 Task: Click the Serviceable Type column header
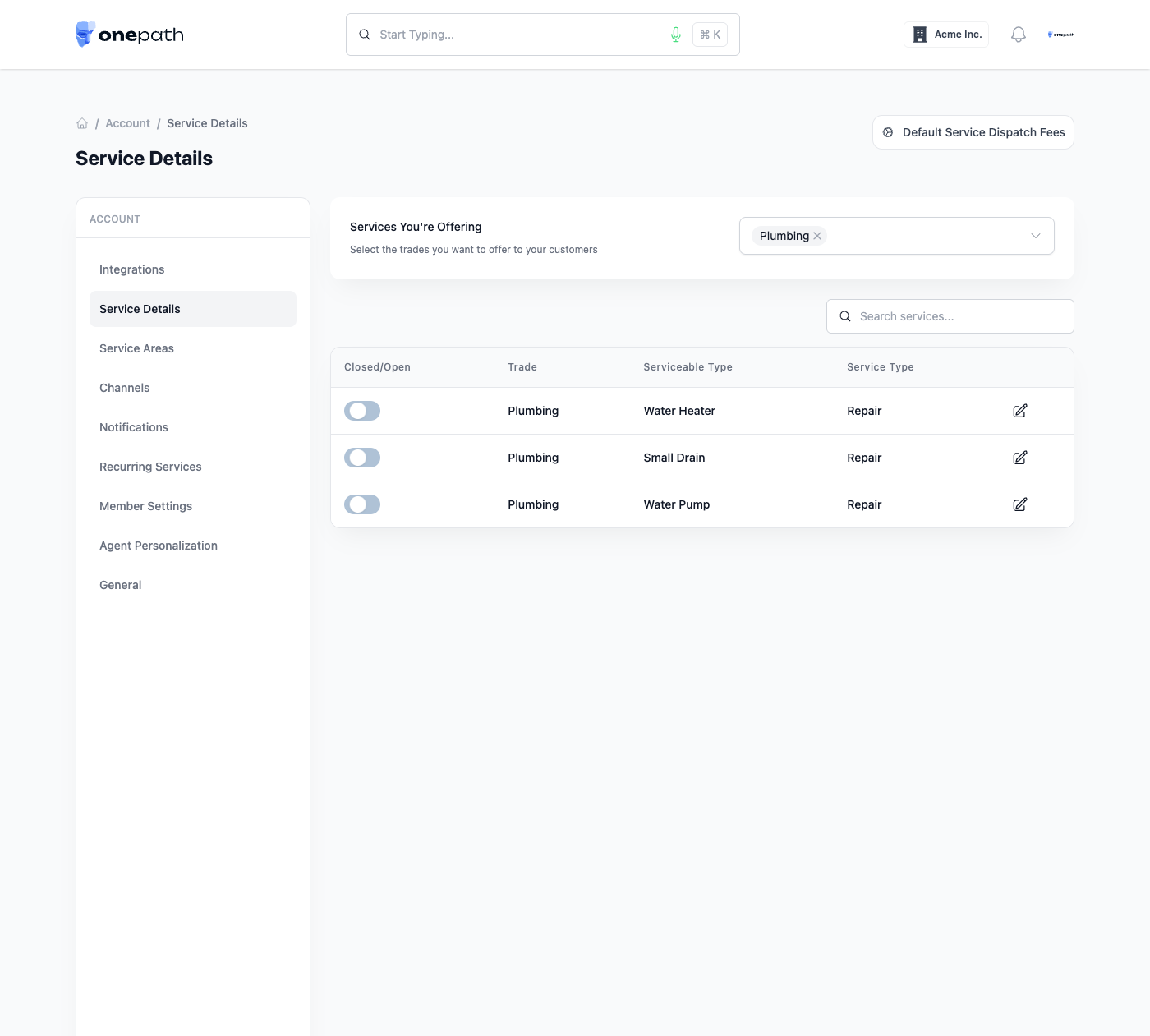coord(688,367)
